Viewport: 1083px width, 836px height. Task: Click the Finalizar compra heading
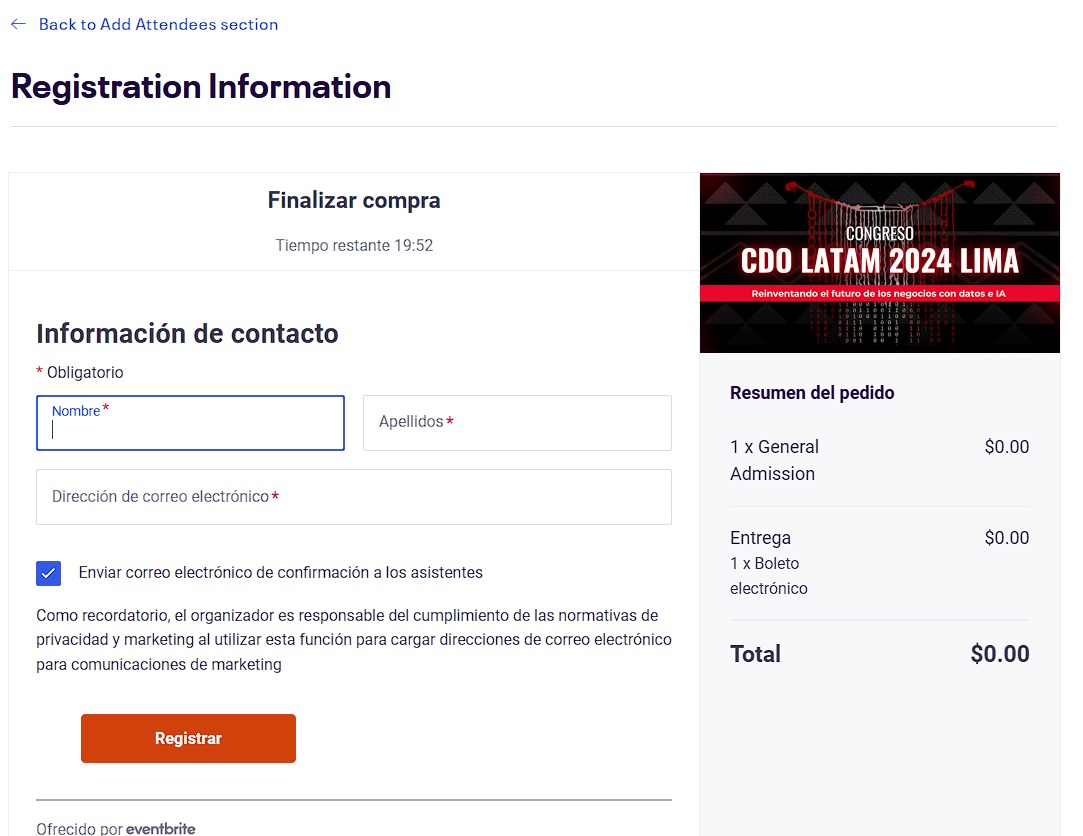(x=354, y=200)
